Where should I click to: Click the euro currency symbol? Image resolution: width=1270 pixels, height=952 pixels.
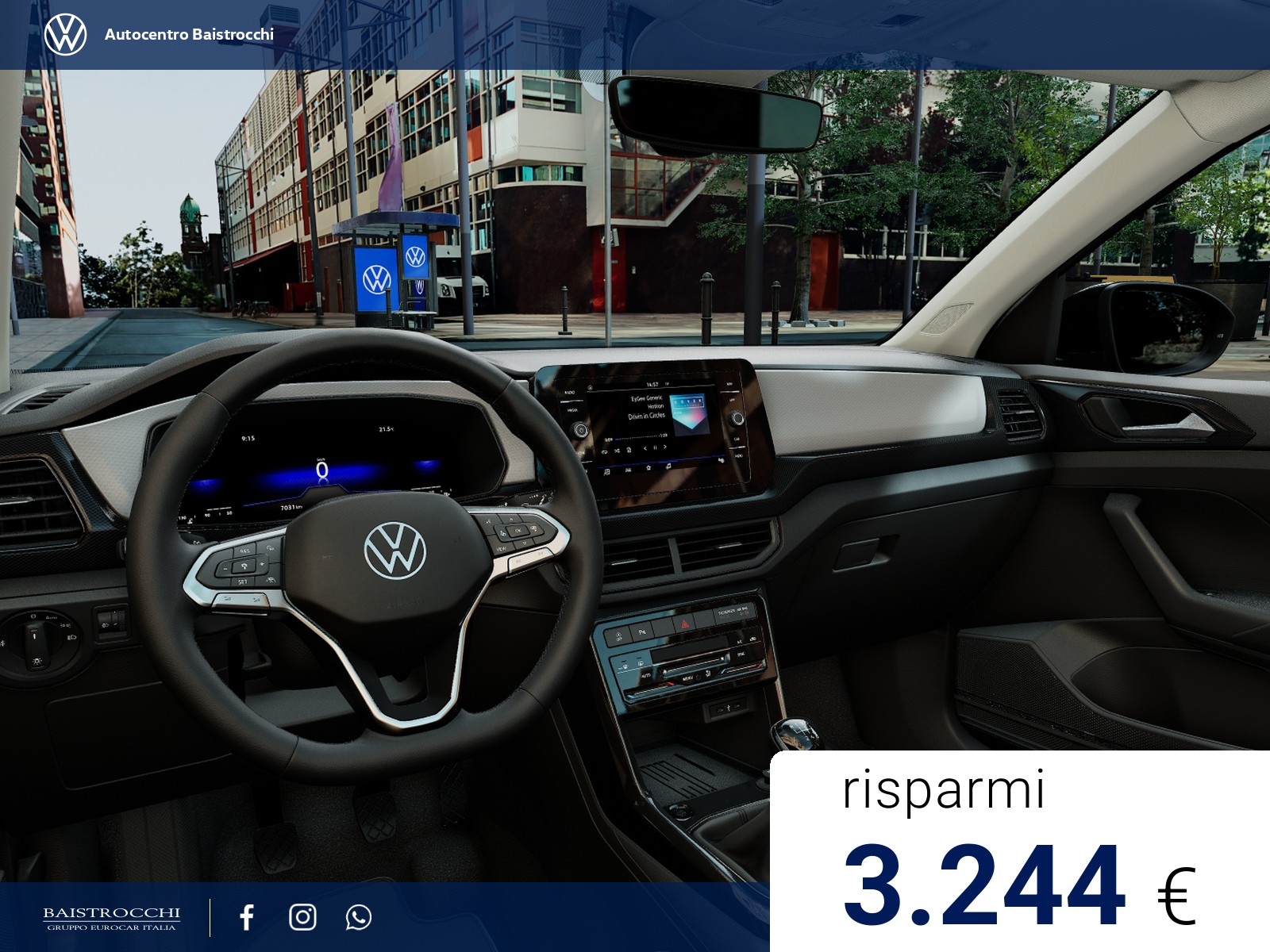point(1176,895)
